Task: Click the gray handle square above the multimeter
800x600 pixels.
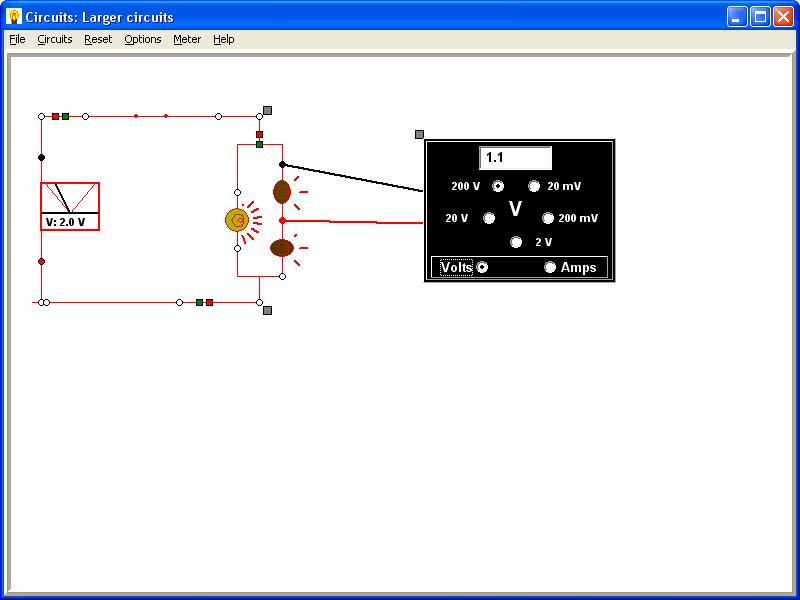Action: (419, 134)
